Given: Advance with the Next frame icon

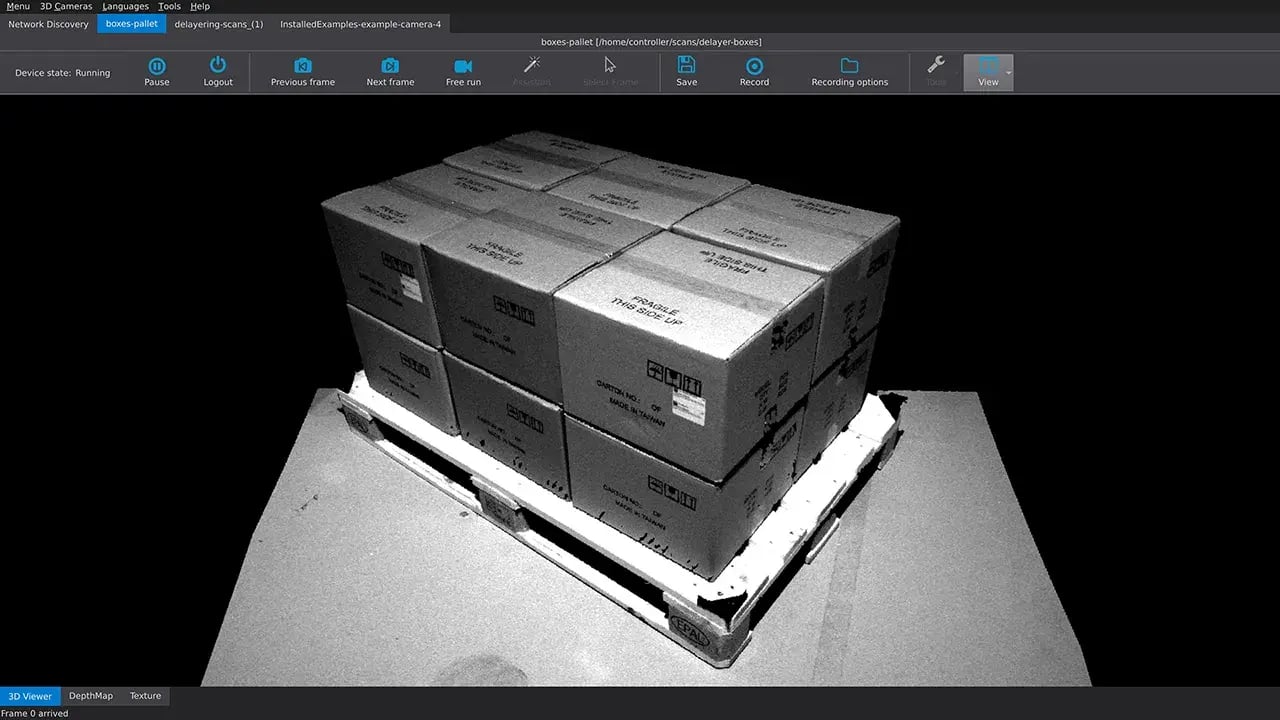Looking at the screenshot, I should (390, 70).
